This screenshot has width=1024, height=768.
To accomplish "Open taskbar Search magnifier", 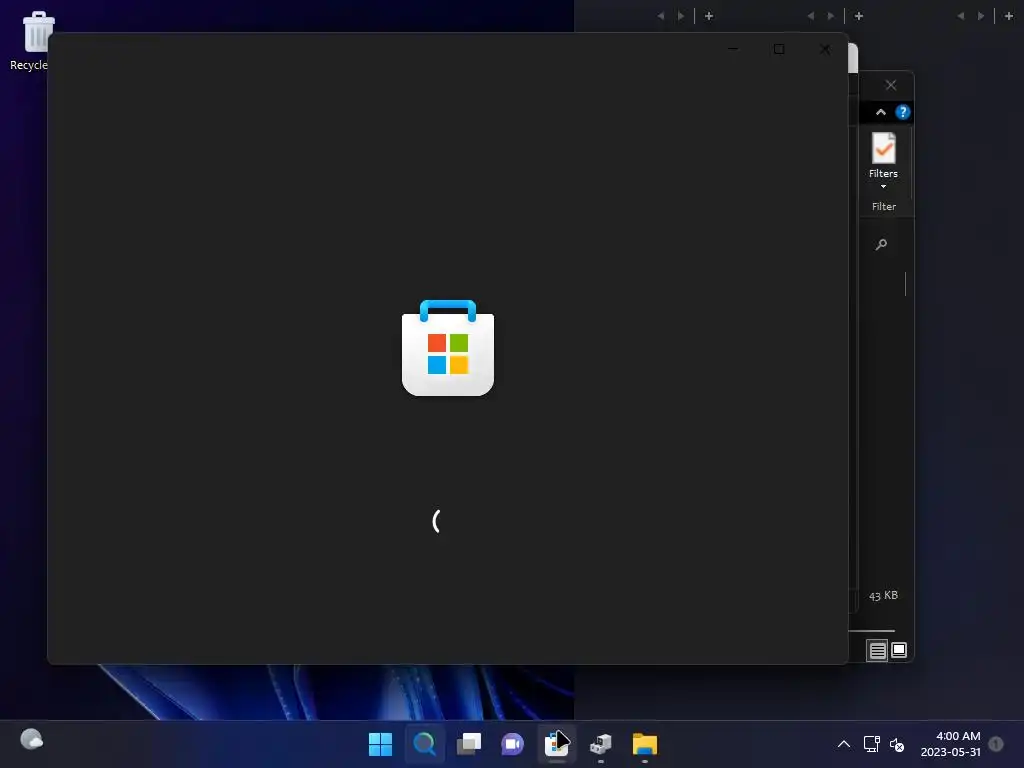I will tap(424, 744).
